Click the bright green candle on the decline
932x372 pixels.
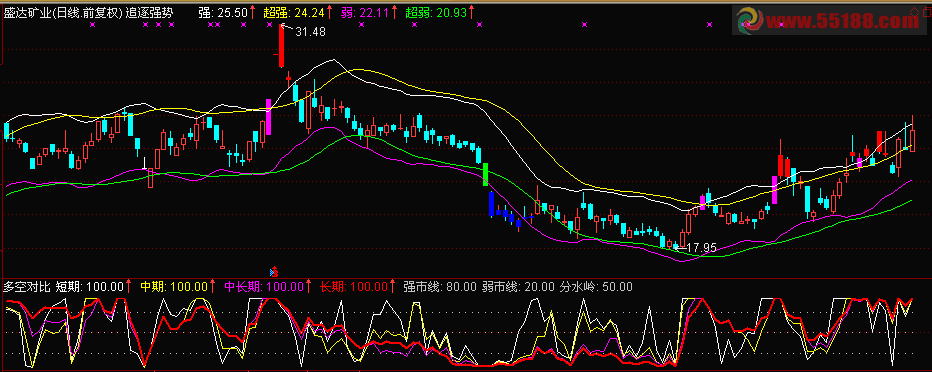pos(485,174)
